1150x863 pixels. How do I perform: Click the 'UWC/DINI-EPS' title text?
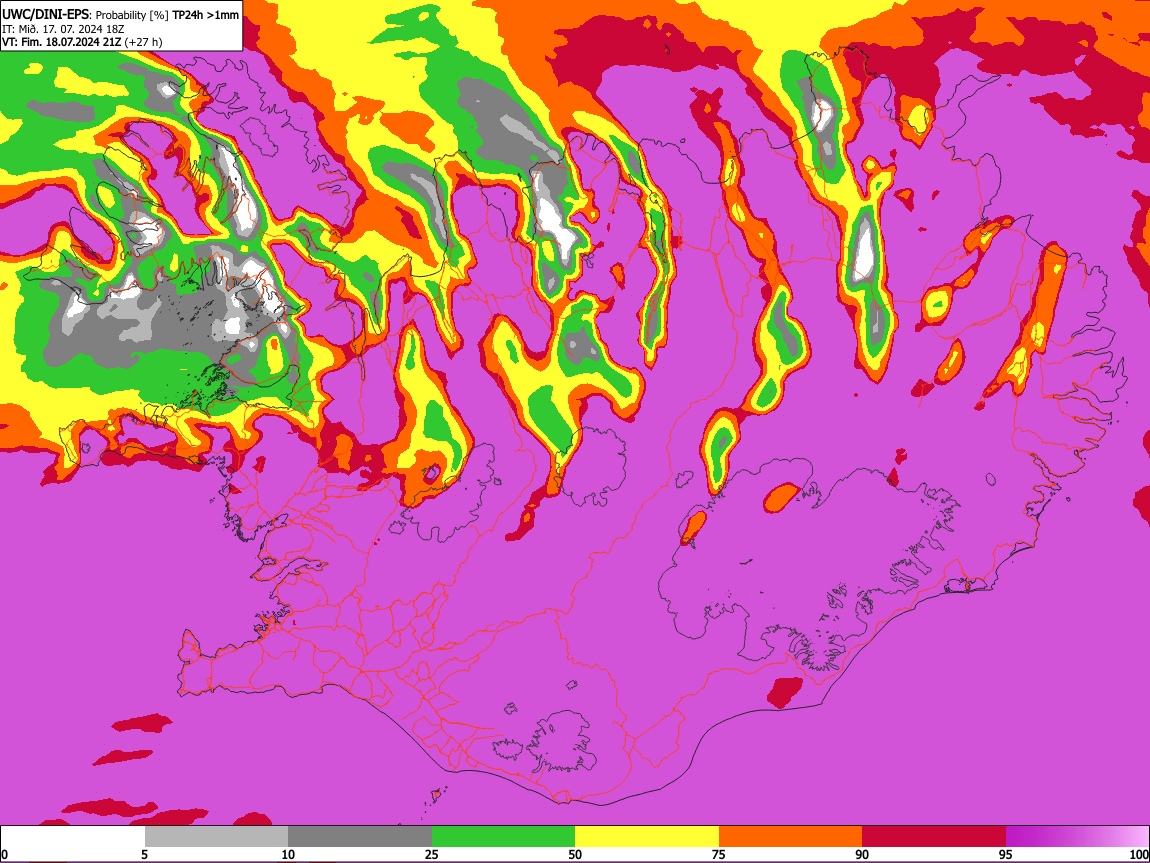45,15
